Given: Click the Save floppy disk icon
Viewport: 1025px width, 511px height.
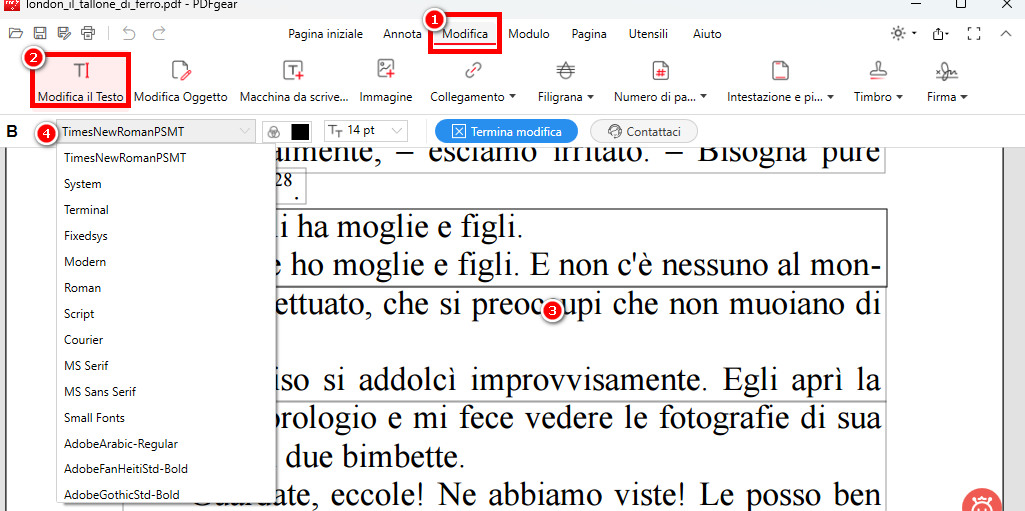Looking at the screenshot, I should [40, 33].
